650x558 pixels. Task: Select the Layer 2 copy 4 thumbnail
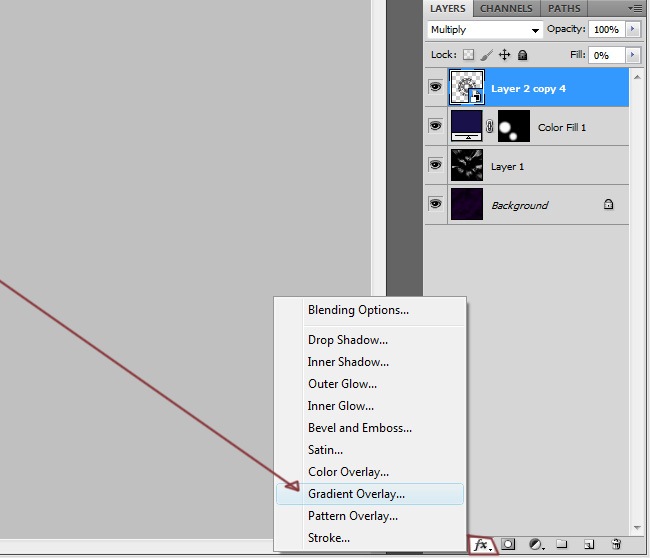[x=467, y=87]
